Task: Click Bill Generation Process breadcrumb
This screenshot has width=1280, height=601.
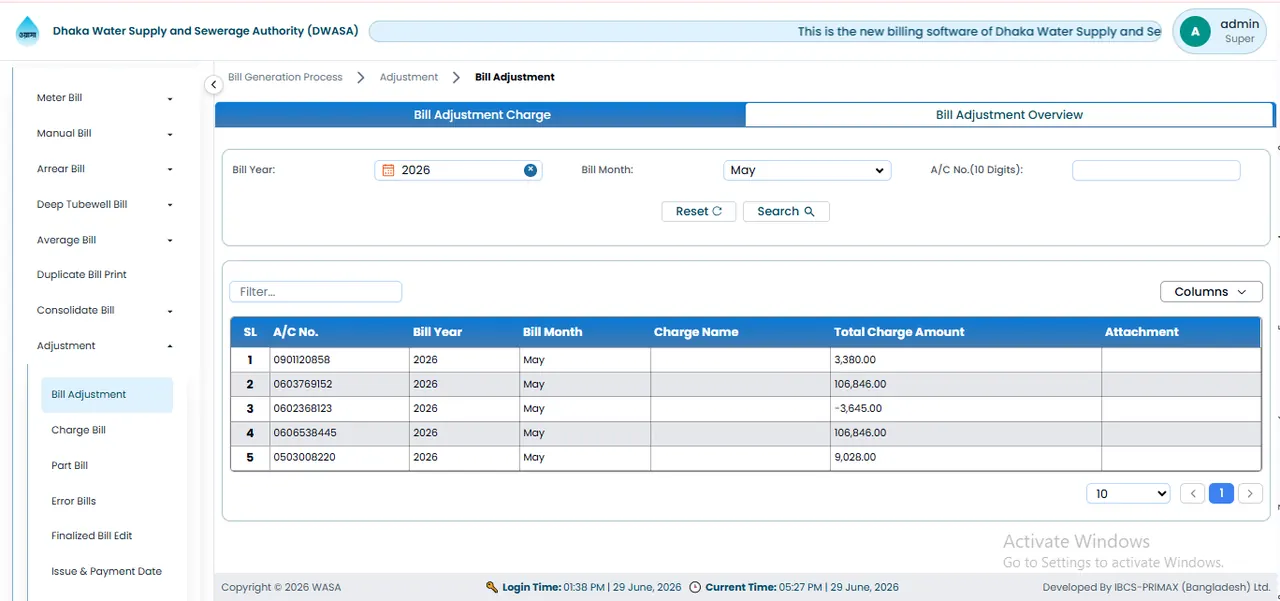Action: click(285, 77)
